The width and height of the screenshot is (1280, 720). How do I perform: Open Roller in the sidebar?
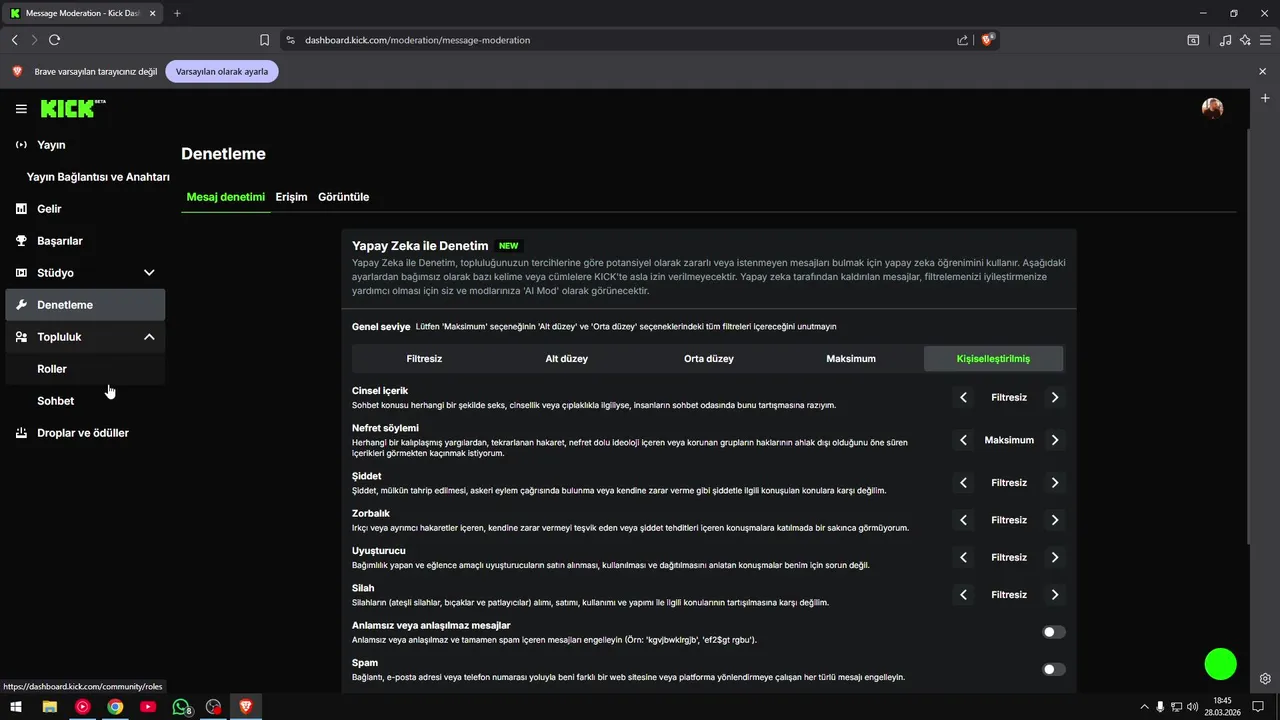click(x=52, y=369)
